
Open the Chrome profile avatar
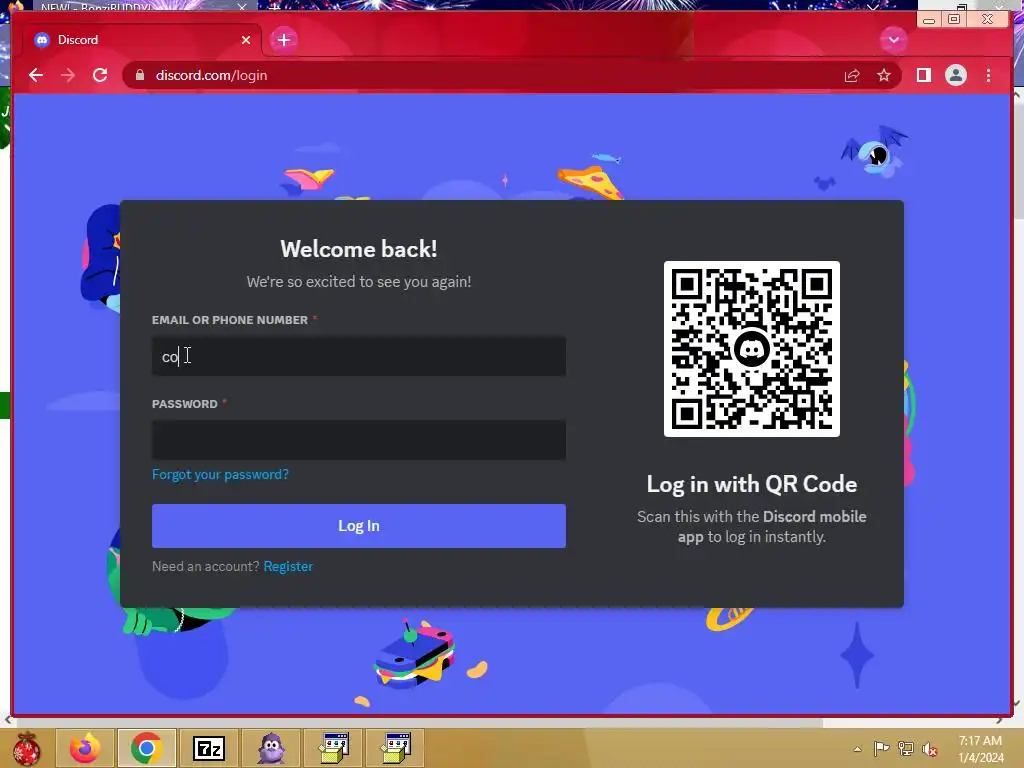click(955, 75)
